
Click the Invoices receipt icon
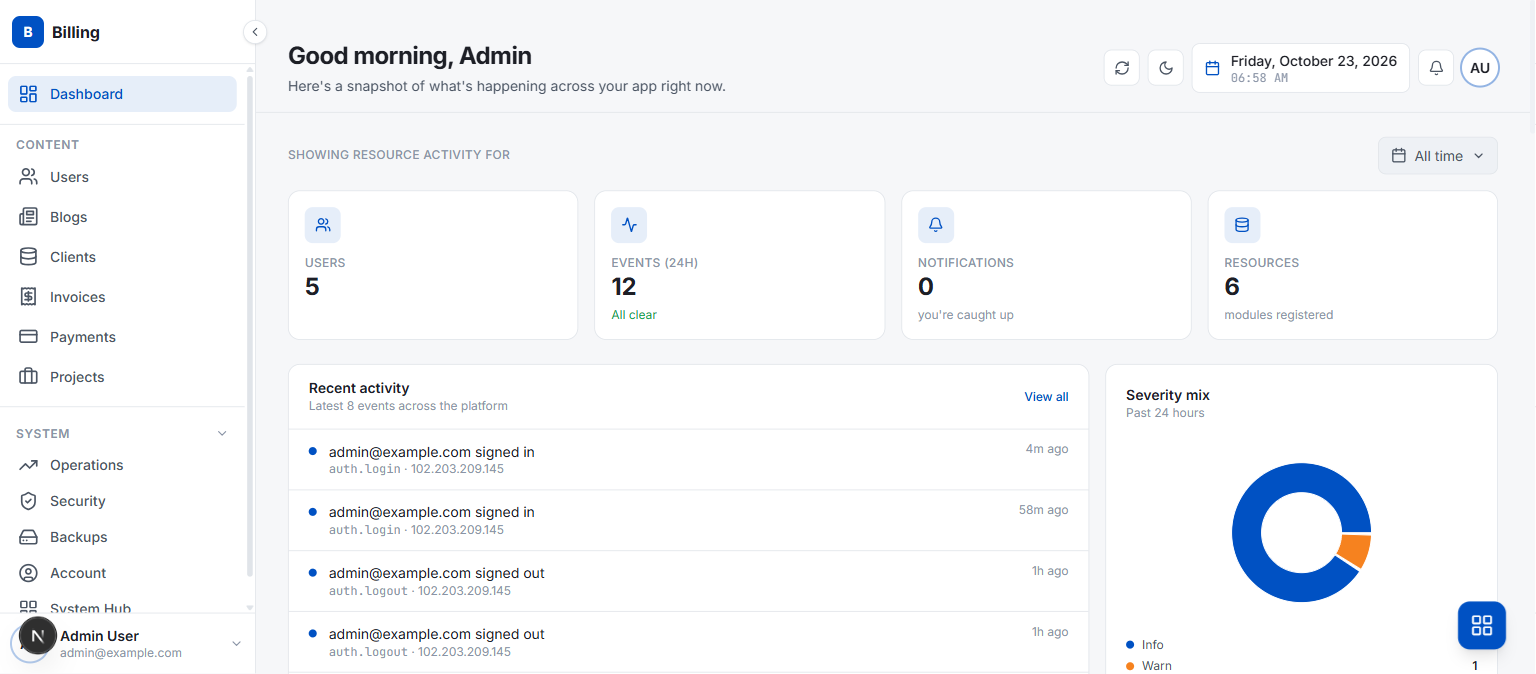click(29, 297)
